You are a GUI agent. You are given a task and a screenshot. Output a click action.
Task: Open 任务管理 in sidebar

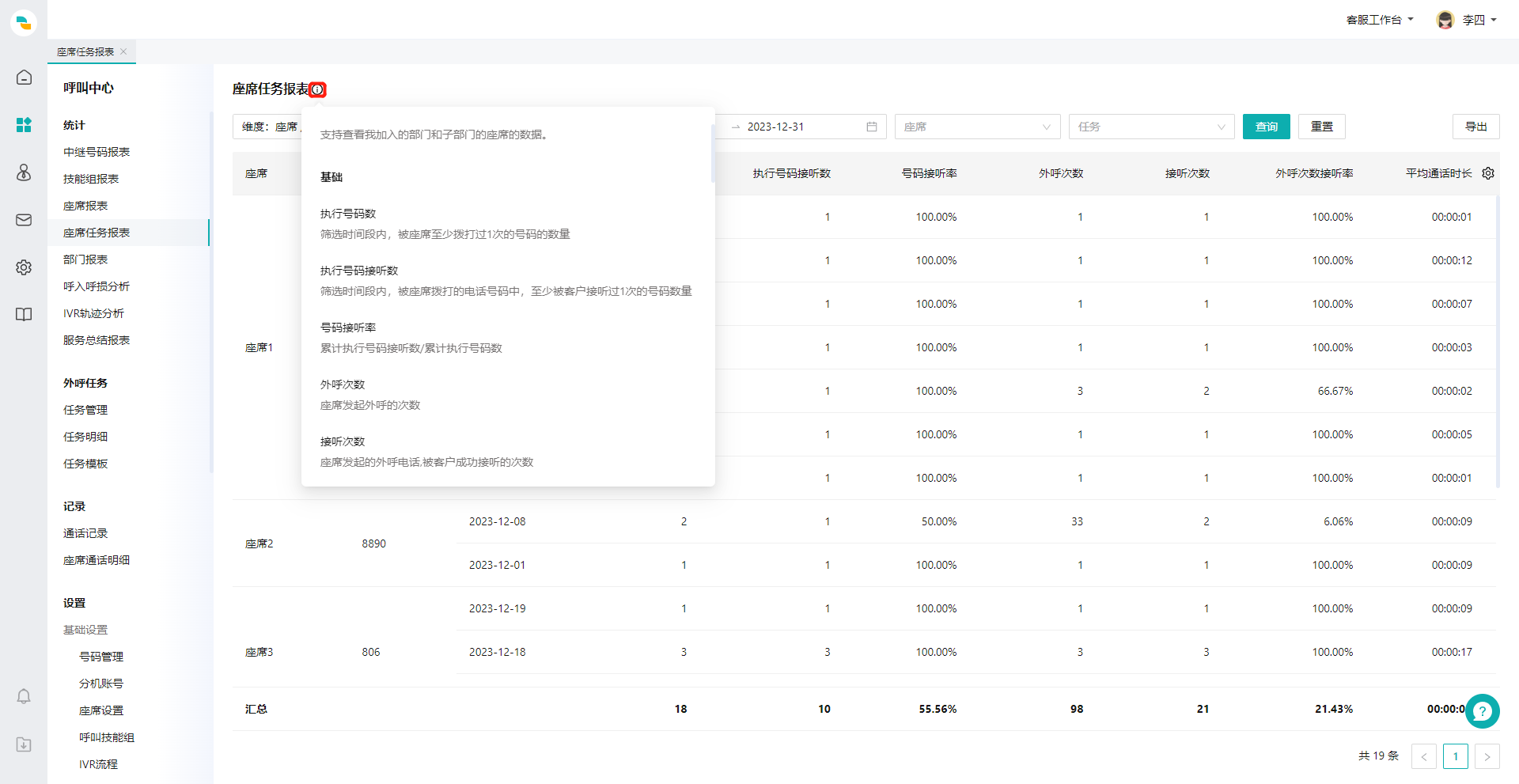[85, 410]
